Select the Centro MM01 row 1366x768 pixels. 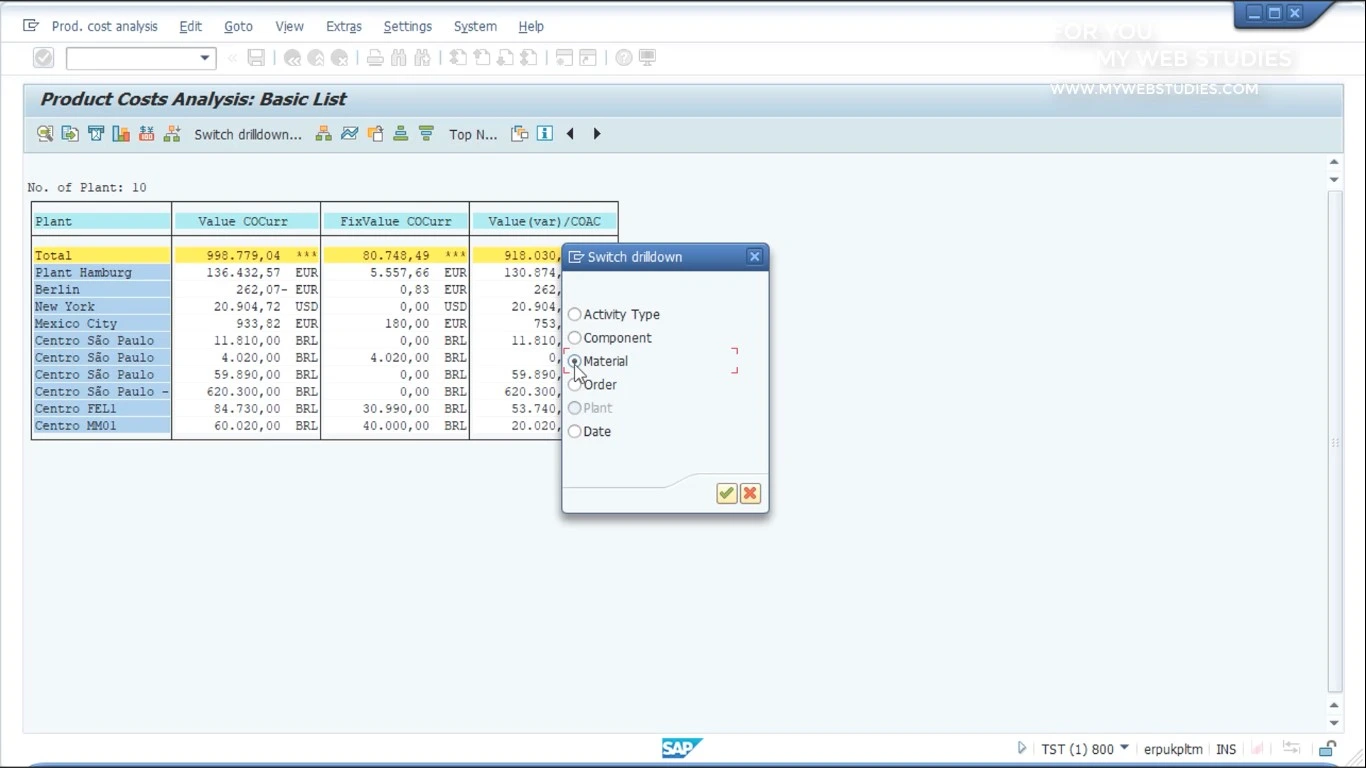coord(101,425)
